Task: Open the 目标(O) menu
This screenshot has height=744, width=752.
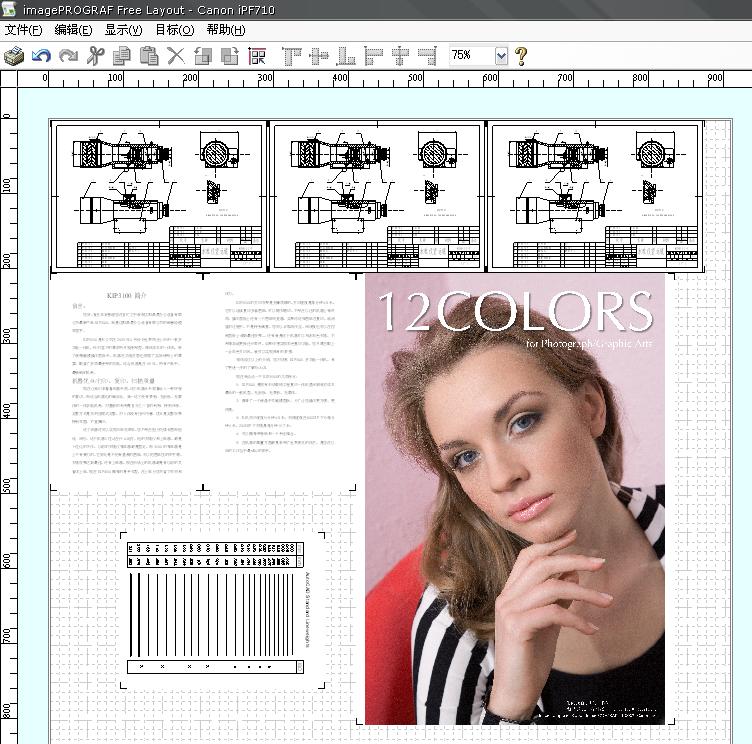Action: pyautogui.click(x=175, y=30)
